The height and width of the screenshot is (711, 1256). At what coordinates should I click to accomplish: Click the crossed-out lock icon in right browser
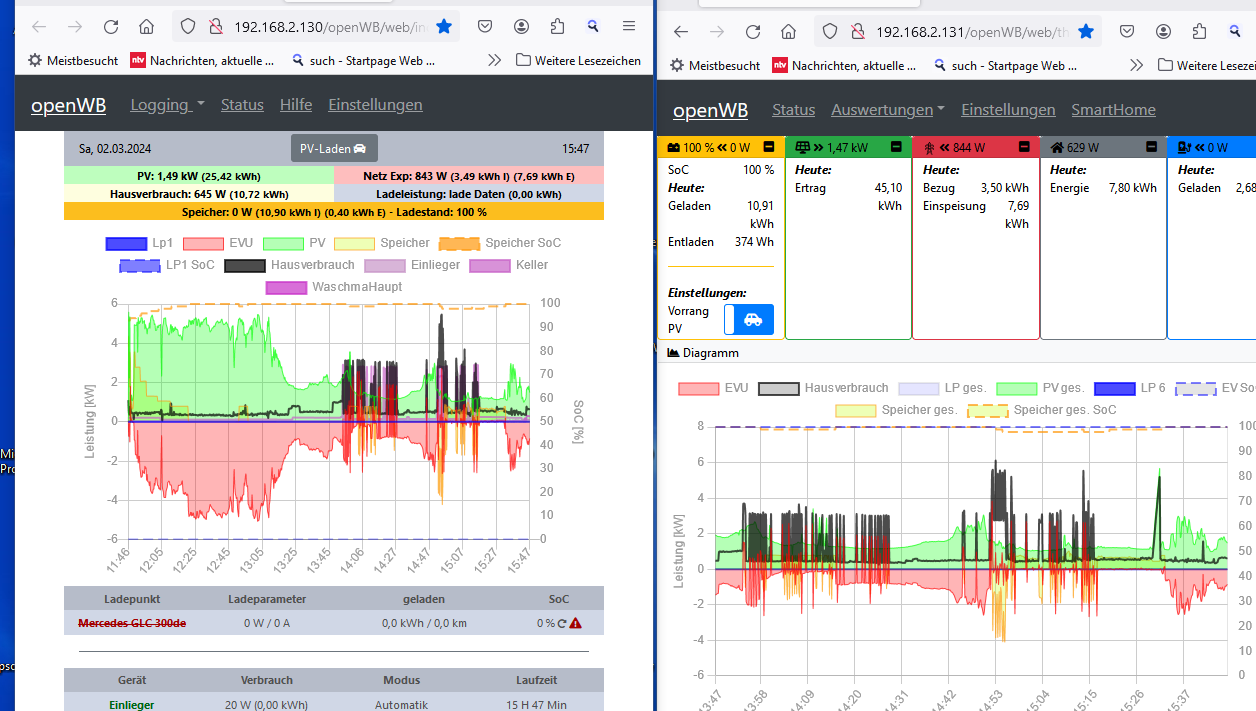(x=856, y=32)
